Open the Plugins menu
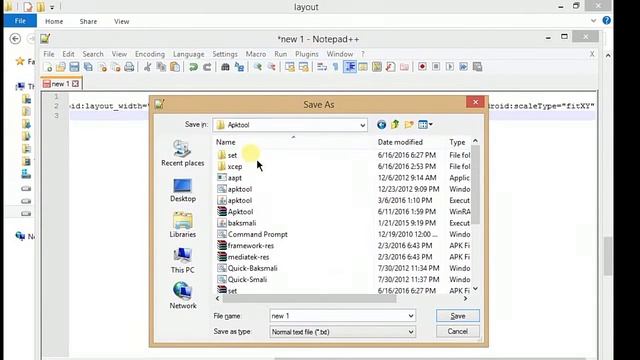The height and width of the screenshot is (360, 640). [307, 54]
